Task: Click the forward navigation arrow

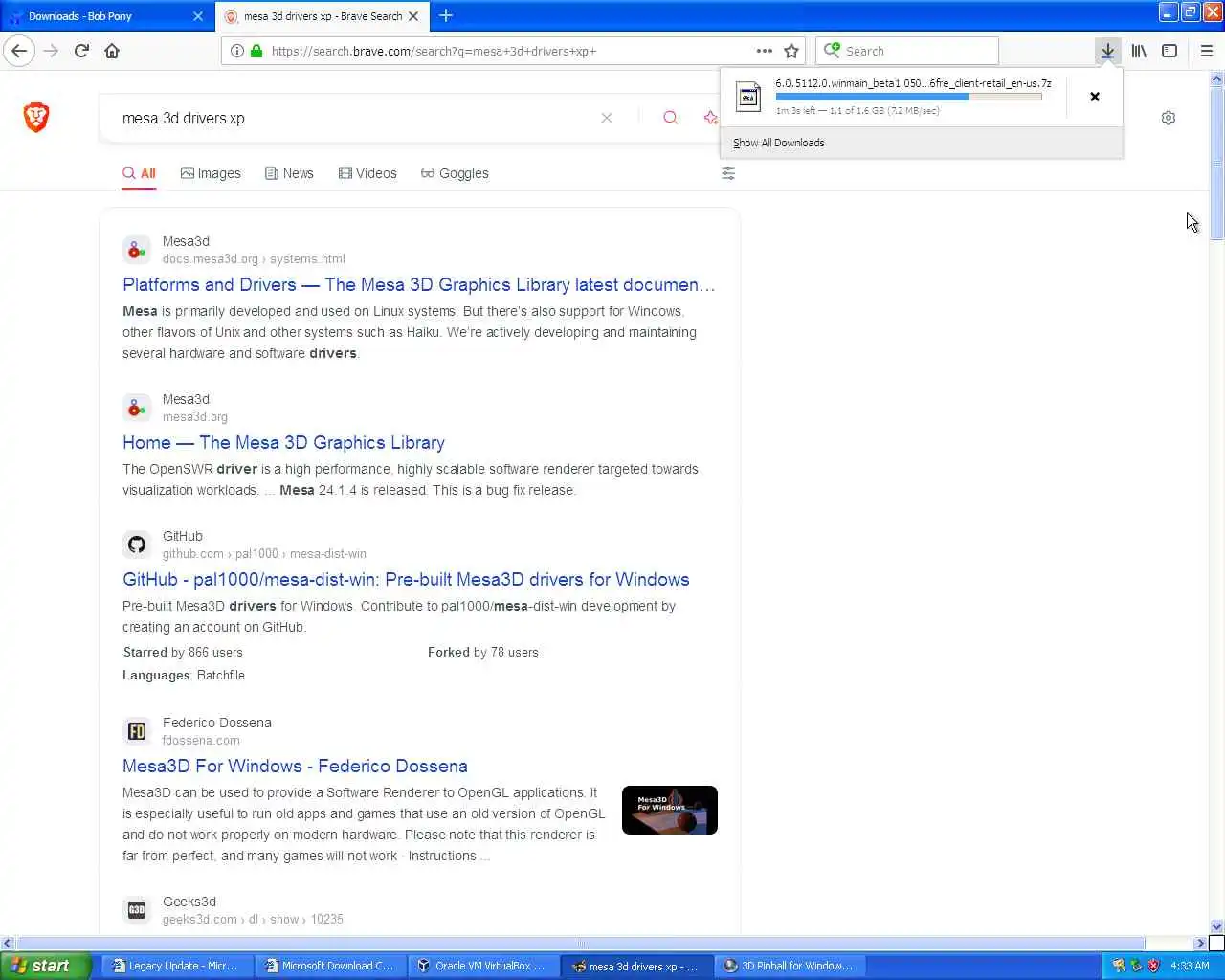Action: coord(51,51)
